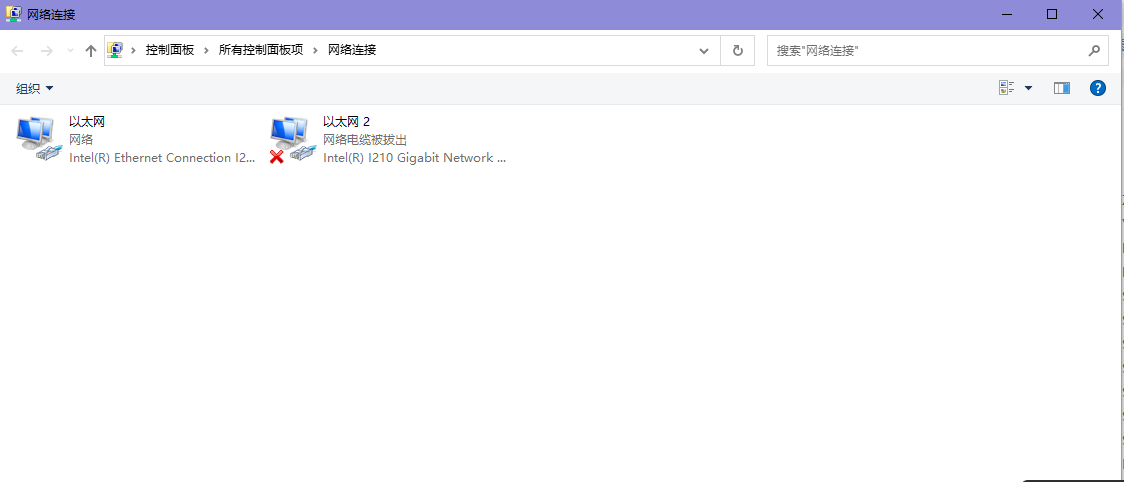Navigate to 控制面板 in breadcrumb
This screenshot has height=482, width=1124.
point(170,50)
